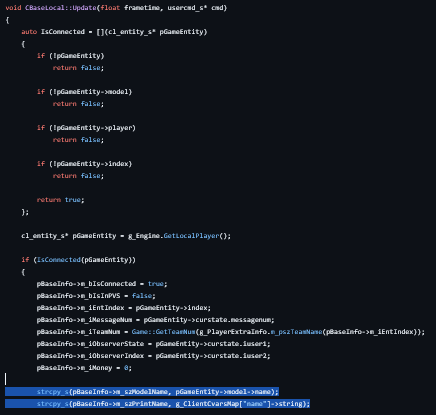The image size is (436, 415).
Task: Click 'm_szPrintName' in the second strcpy_s call
Action: [141, 404]
